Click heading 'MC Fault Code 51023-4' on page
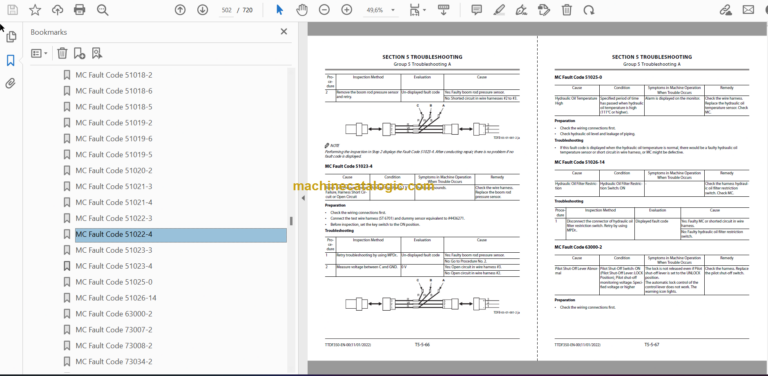 click(x=349, y=166)
